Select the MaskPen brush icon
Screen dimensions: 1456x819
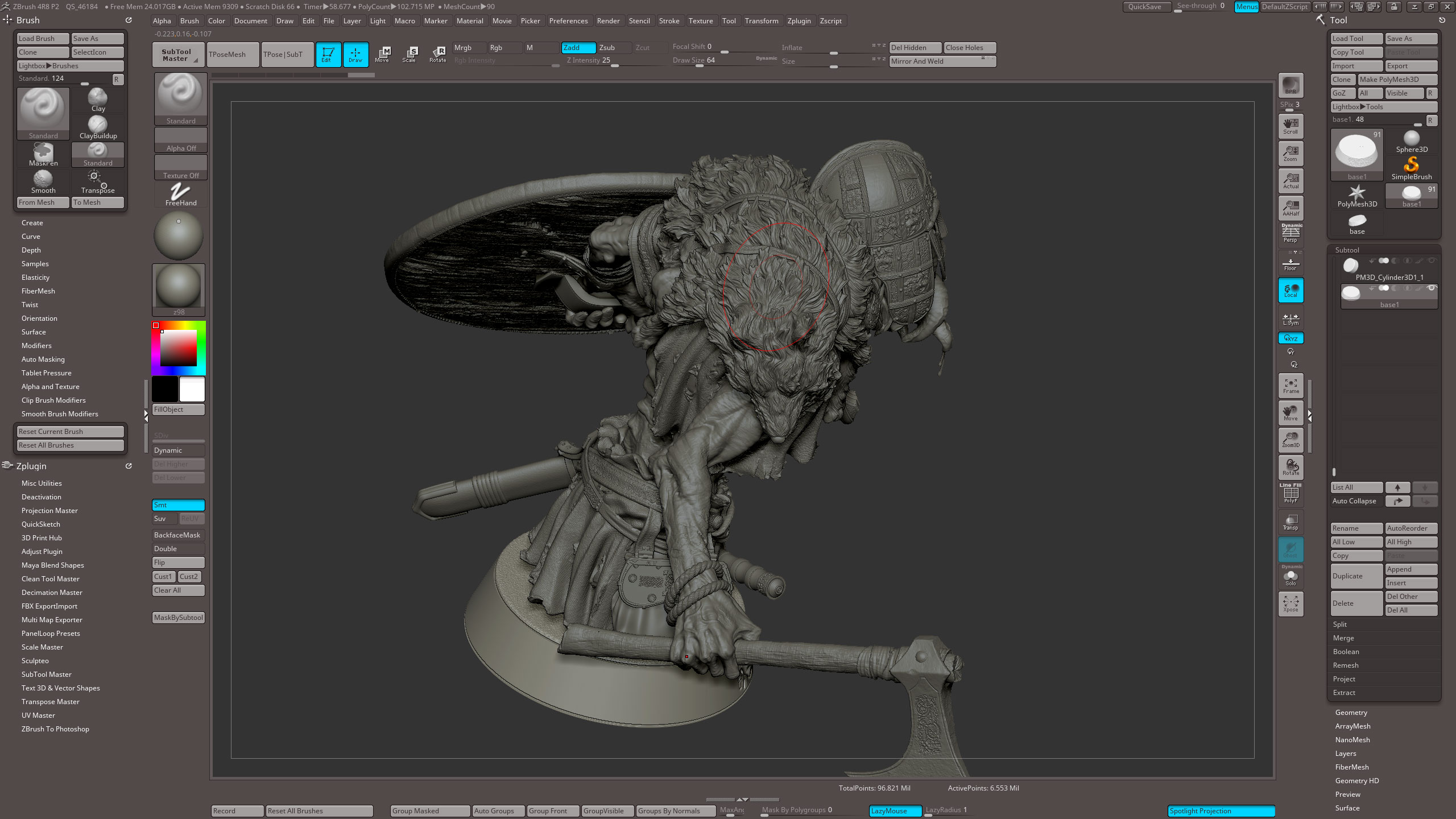(43, 155)
